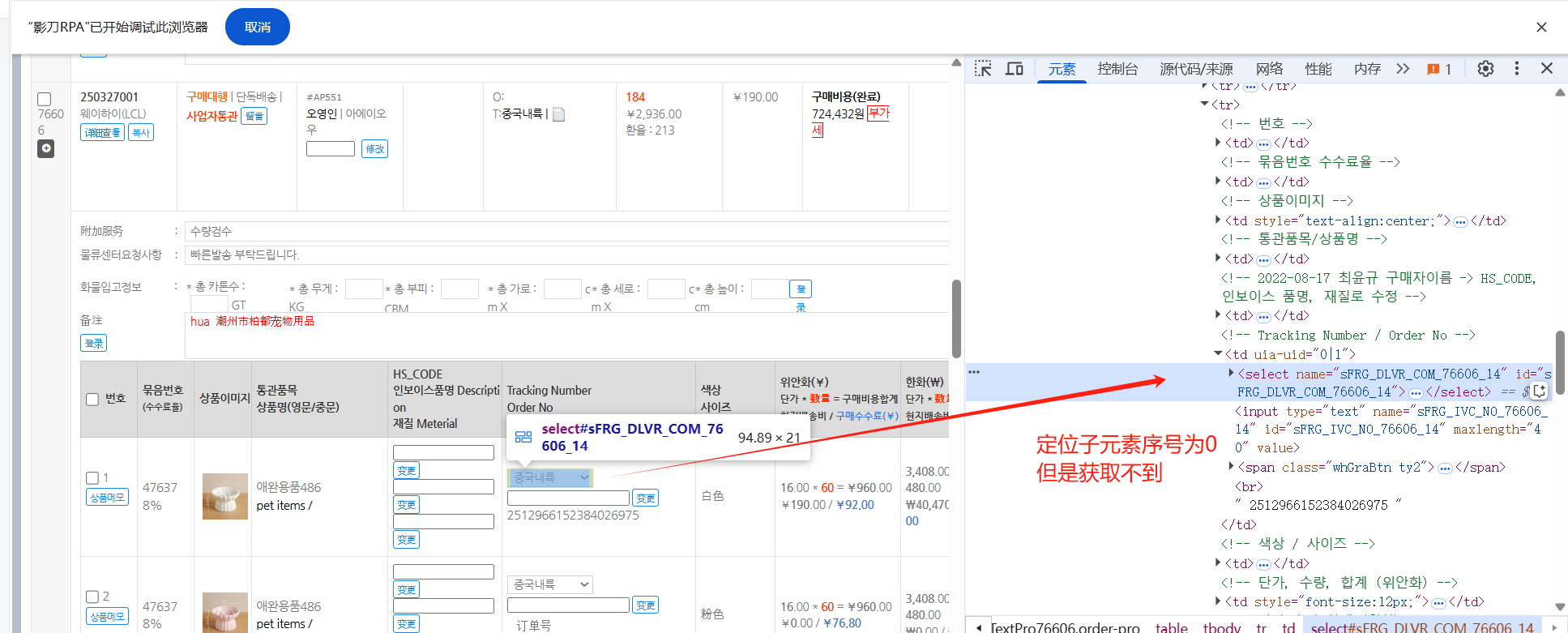
Task: Toggle the device toolbar emulation icon
Action: (x=1015, y=69)
